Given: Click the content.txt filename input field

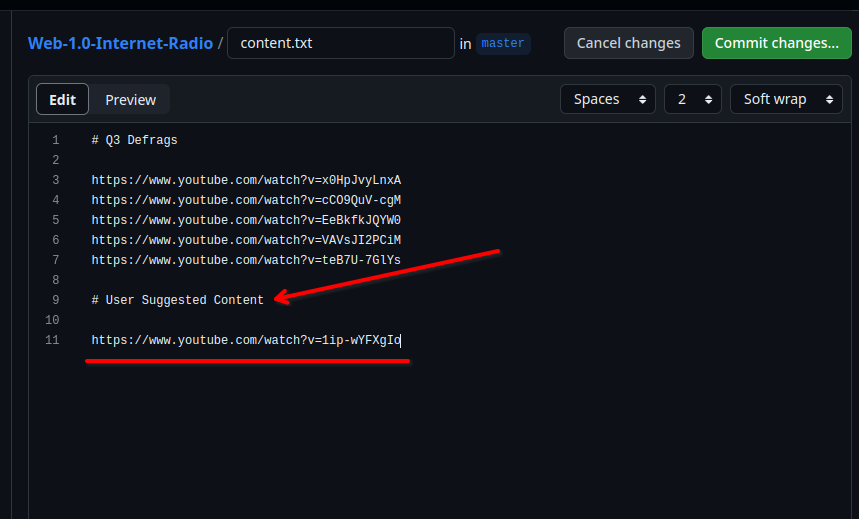Looking at the screenshot, I should (341, 43).
